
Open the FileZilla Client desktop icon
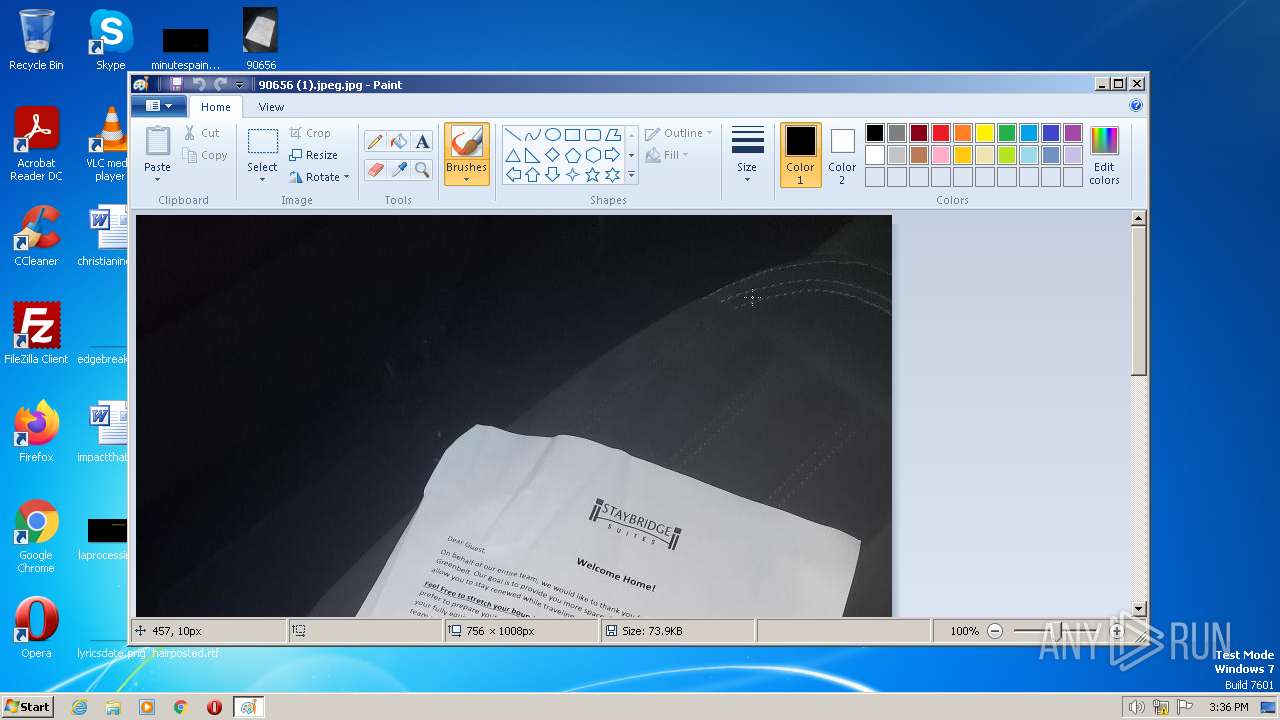36,333
